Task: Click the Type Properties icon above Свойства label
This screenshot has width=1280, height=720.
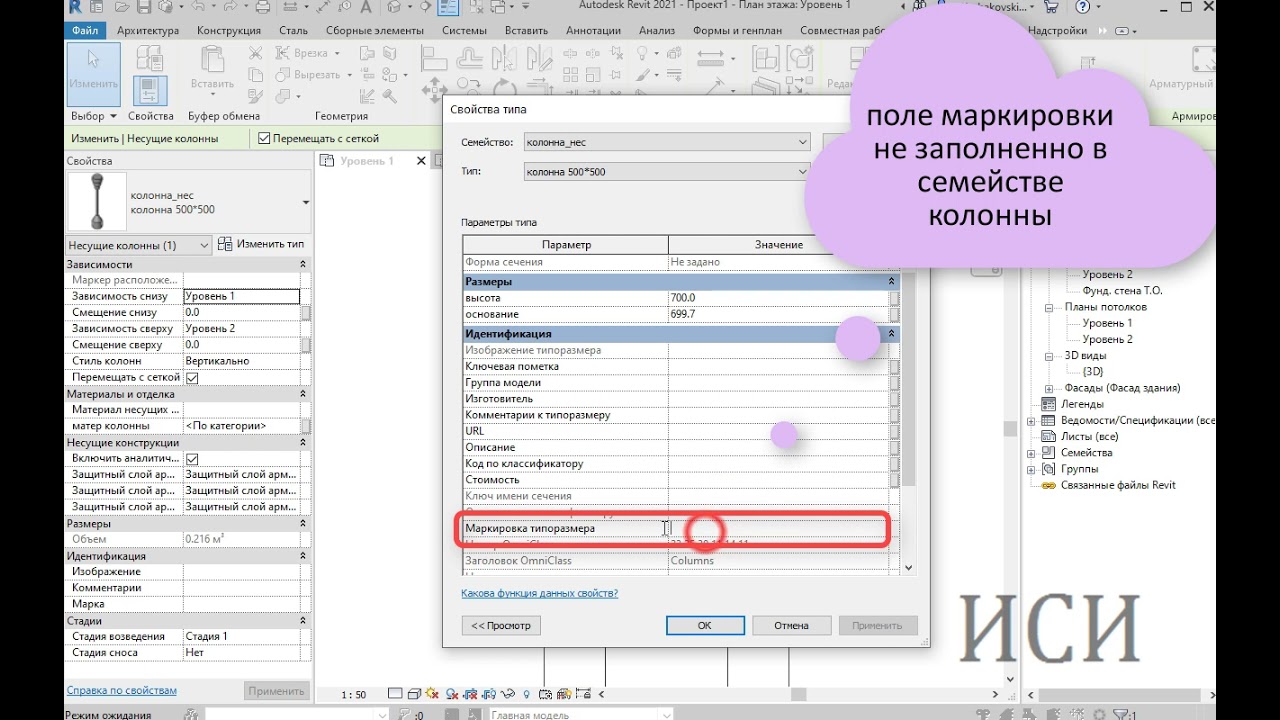Action: click(150, 59)
